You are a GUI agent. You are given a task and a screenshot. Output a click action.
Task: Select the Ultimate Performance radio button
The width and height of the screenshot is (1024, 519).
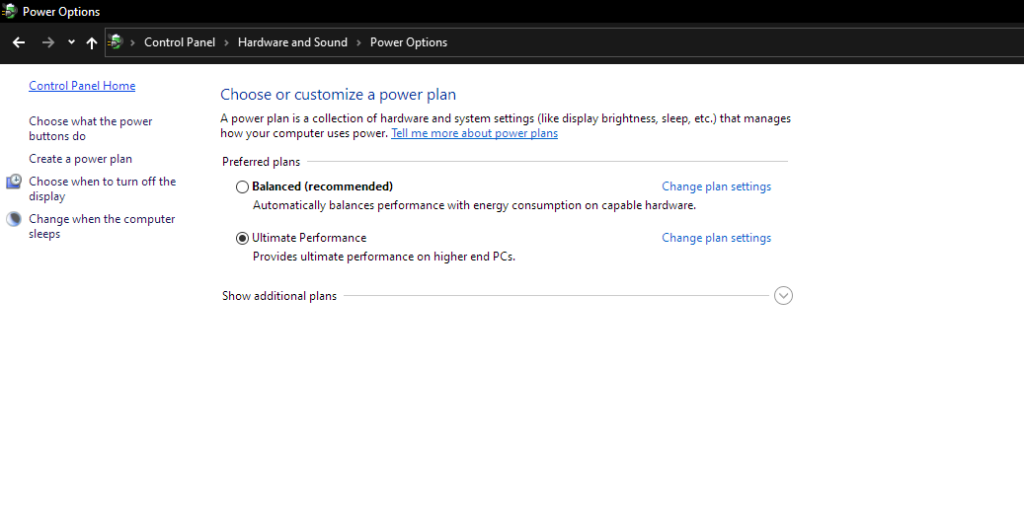coord(242,238)
